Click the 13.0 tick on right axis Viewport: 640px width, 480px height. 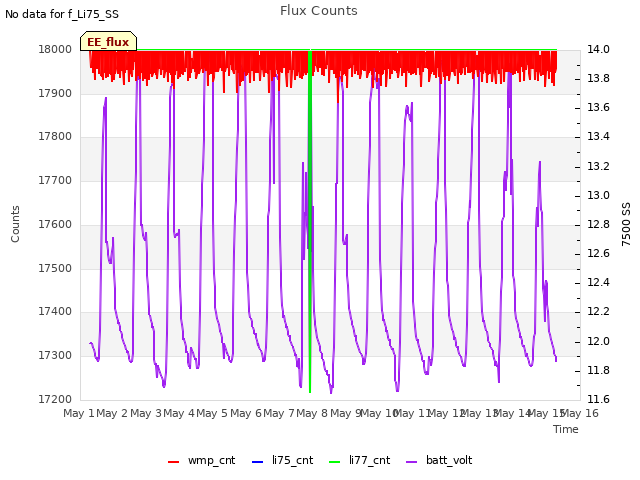pos(598,196)
